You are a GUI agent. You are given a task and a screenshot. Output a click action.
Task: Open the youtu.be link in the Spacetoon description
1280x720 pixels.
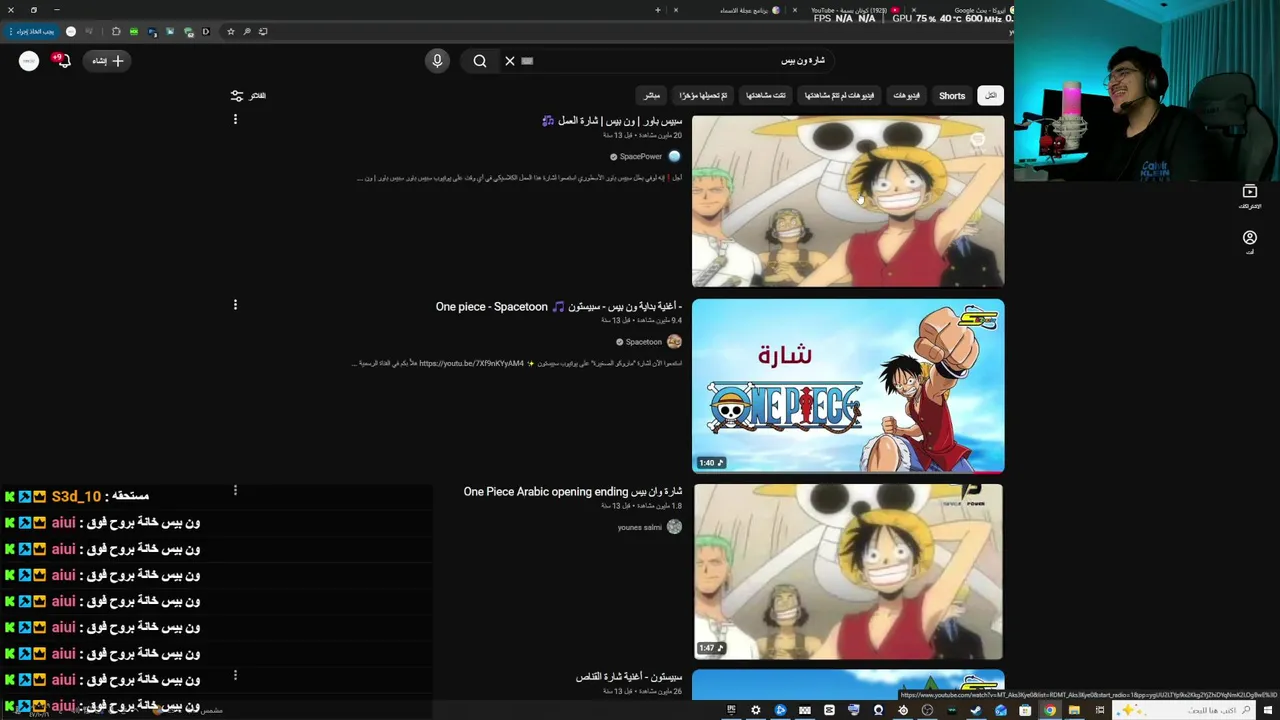point(471,363)
